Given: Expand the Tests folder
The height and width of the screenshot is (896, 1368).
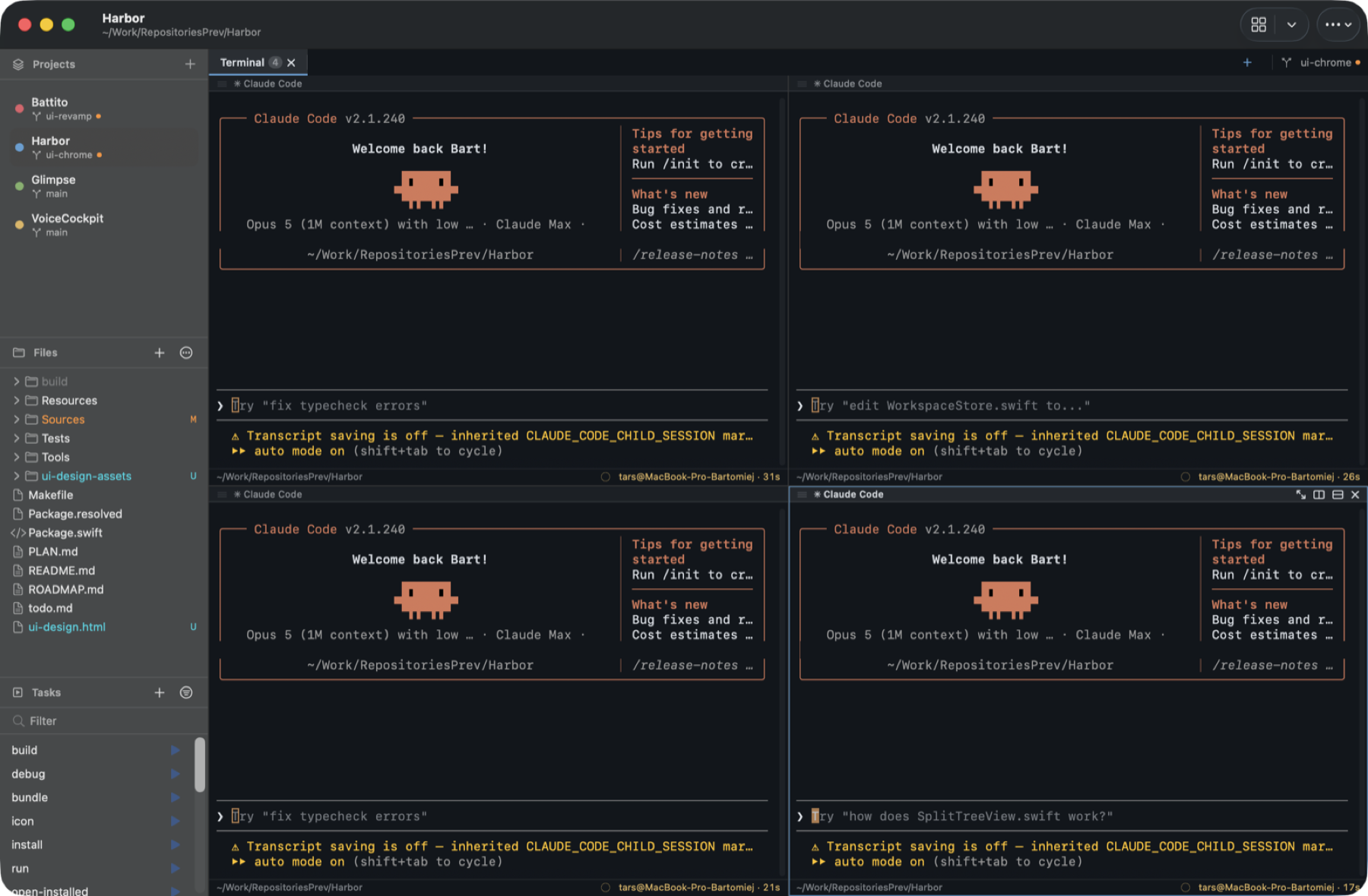Looking at the screenshot, I should point(17,439).
